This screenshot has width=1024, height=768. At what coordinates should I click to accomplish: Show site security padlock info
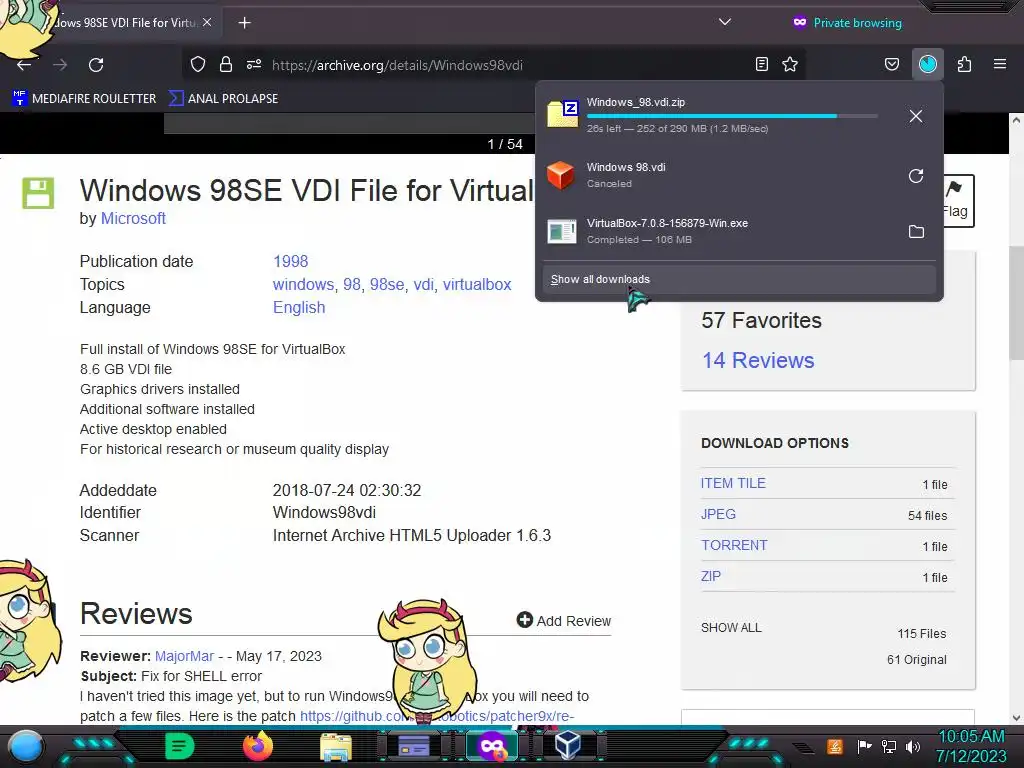click(x=226, y=64)
